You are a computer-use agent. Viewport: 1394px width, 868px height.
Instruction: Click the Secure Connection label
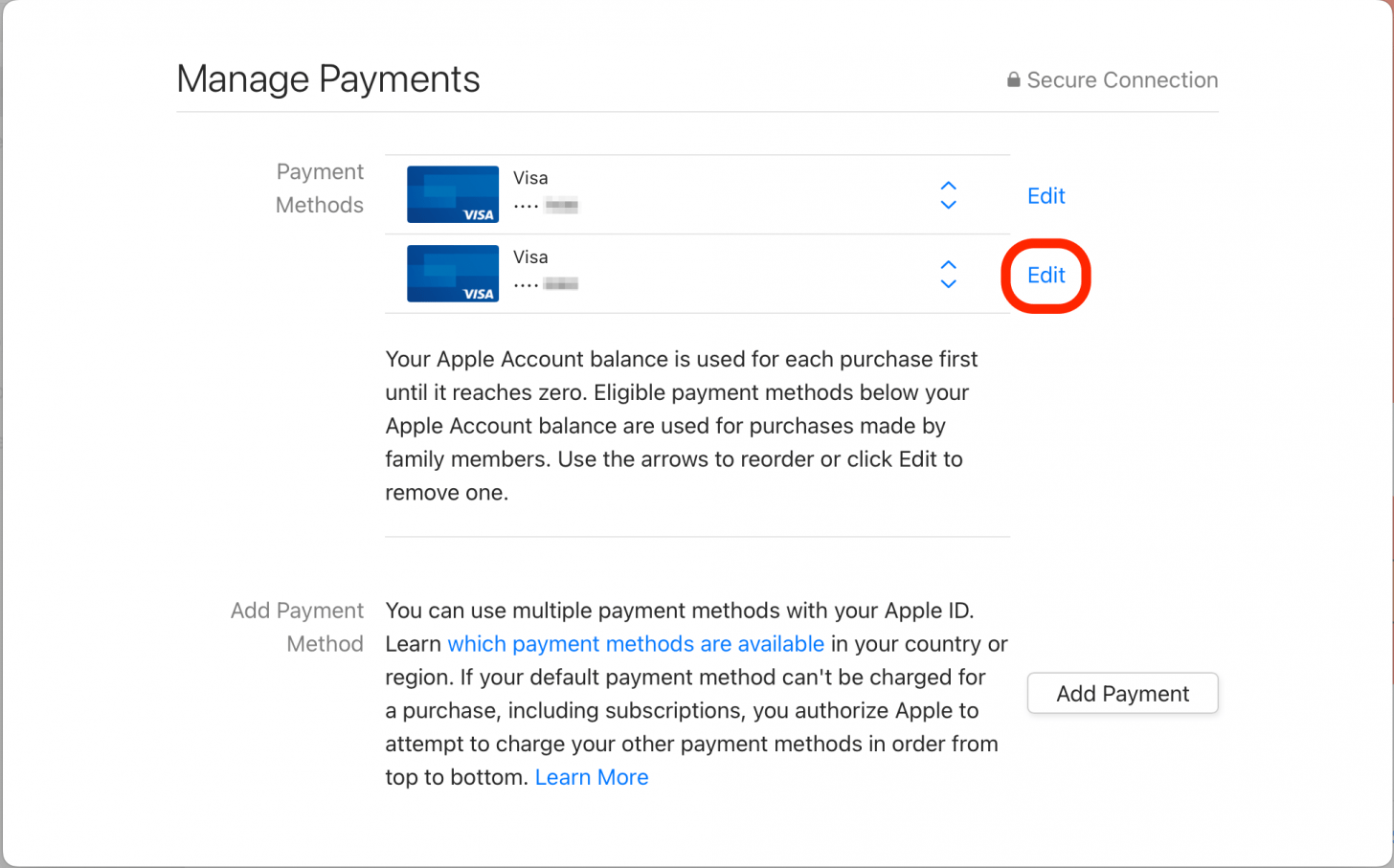(1122, 80)
